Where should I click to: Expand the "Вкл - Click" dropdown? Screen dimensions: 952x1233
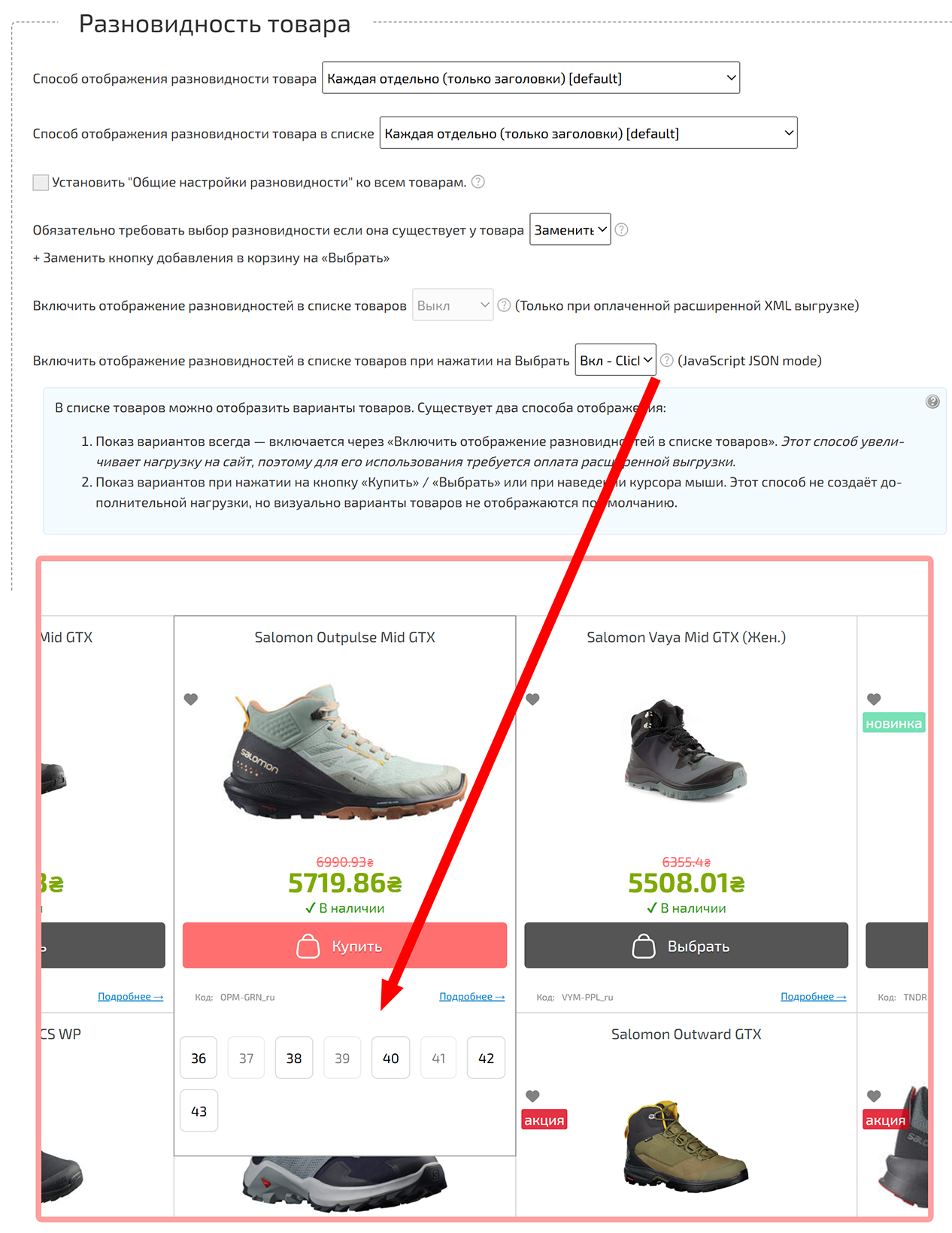click(616, 360)
